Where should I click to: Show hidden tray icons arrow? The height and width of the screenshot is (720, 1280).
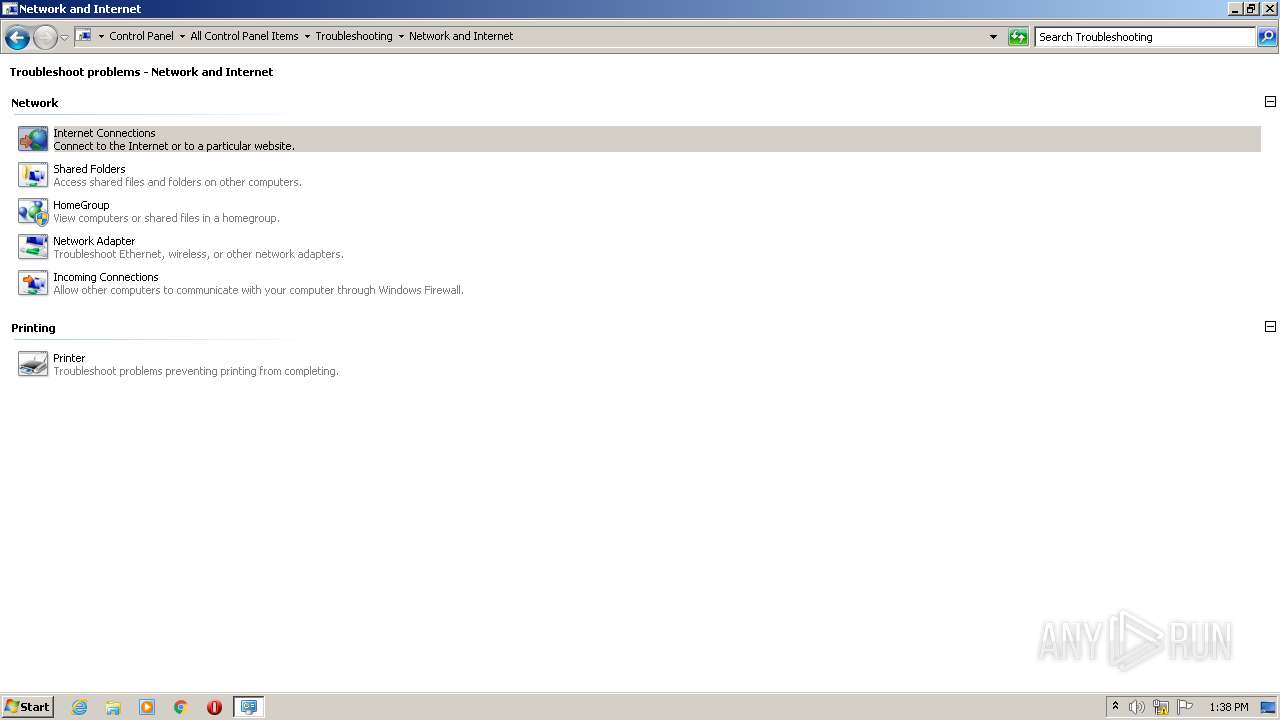point(1115,707)
